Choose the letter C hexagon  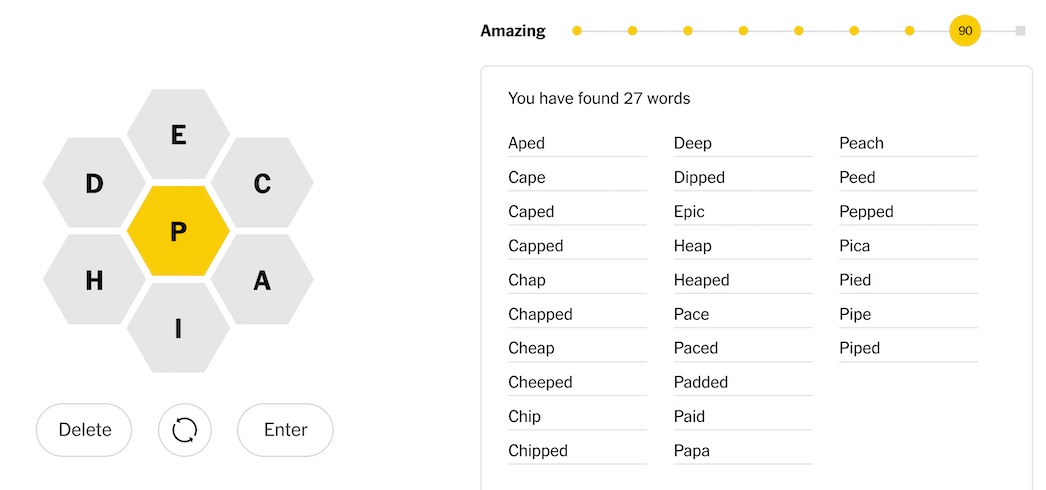pyautogui.click(x=262, y=183)
